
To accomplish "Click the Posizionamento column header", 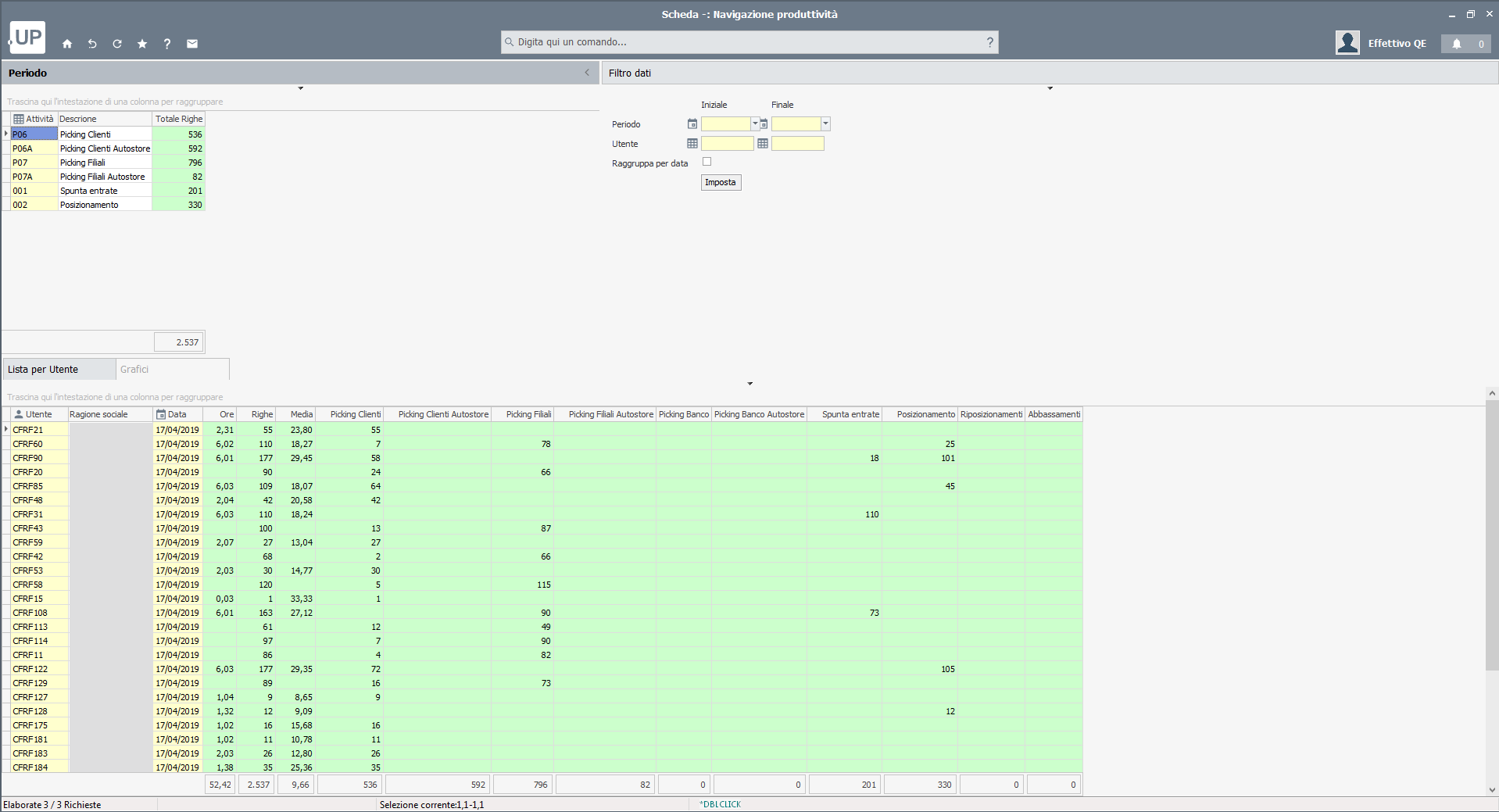I will (920, 414).
